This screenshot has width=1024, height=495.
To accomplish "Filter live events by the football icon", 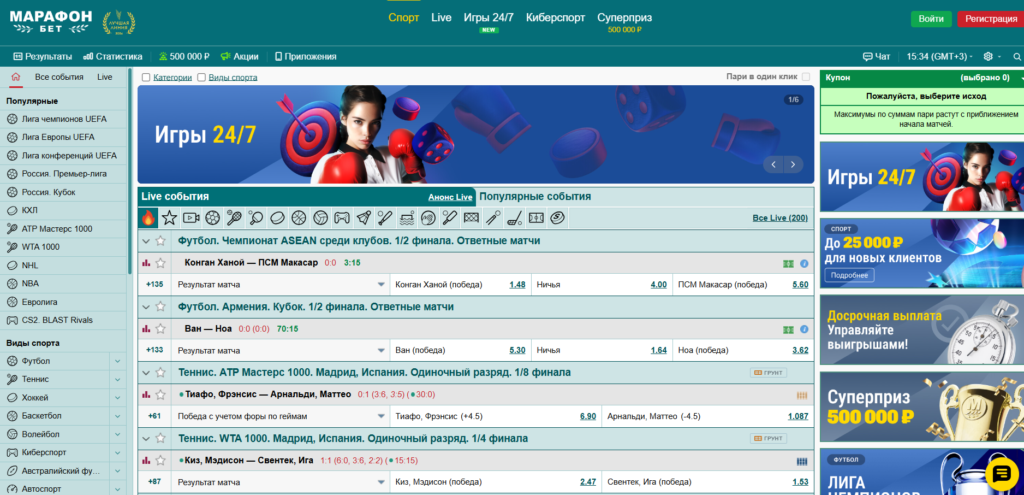I will [213, 217].
